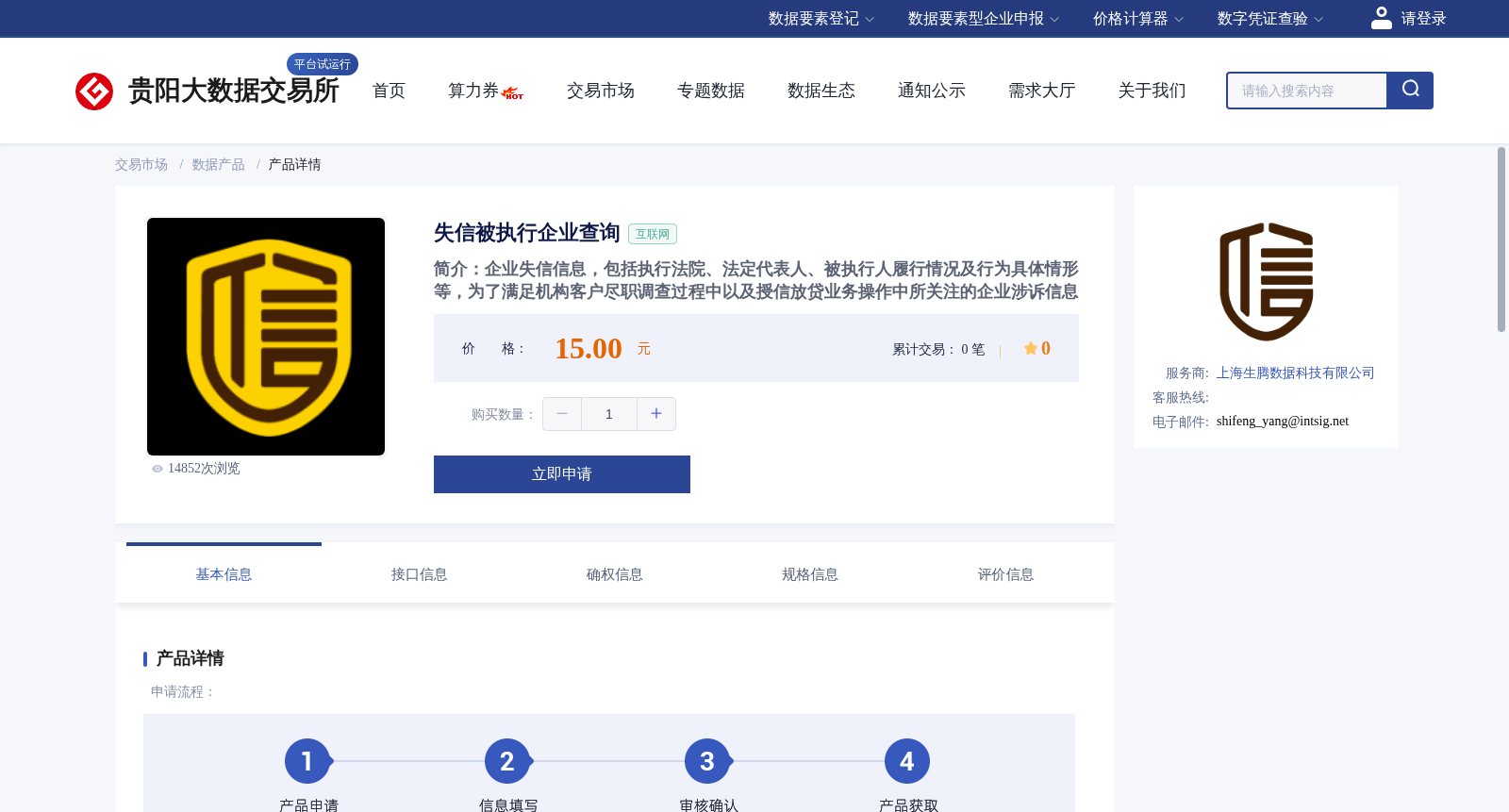Click the Guiyang Big Data Exchange logo icon
This screenshot has height=812, width=1509.
[x=94, y=91]
